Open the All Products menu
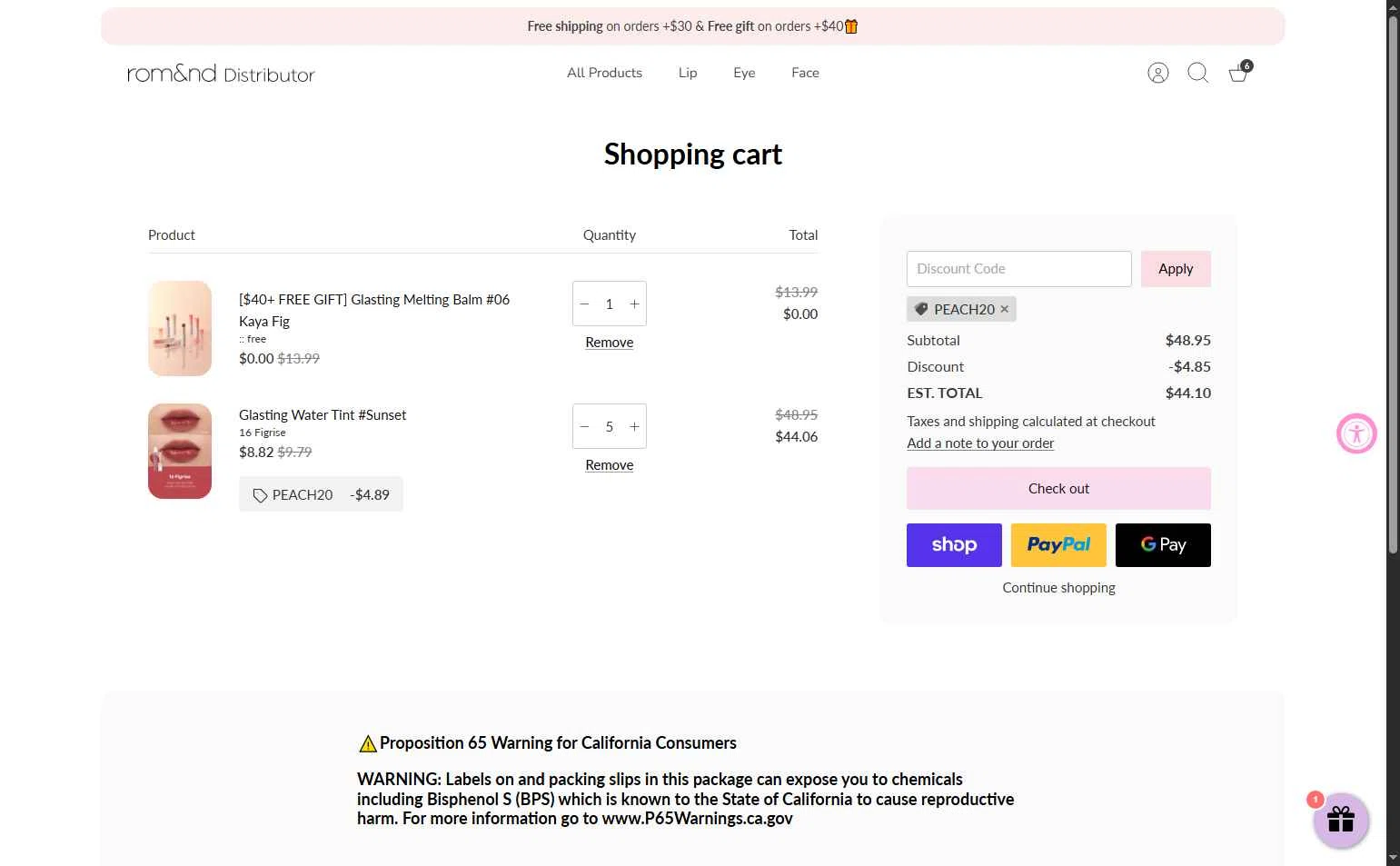1400x866 pixels. [x=604, y=73]
